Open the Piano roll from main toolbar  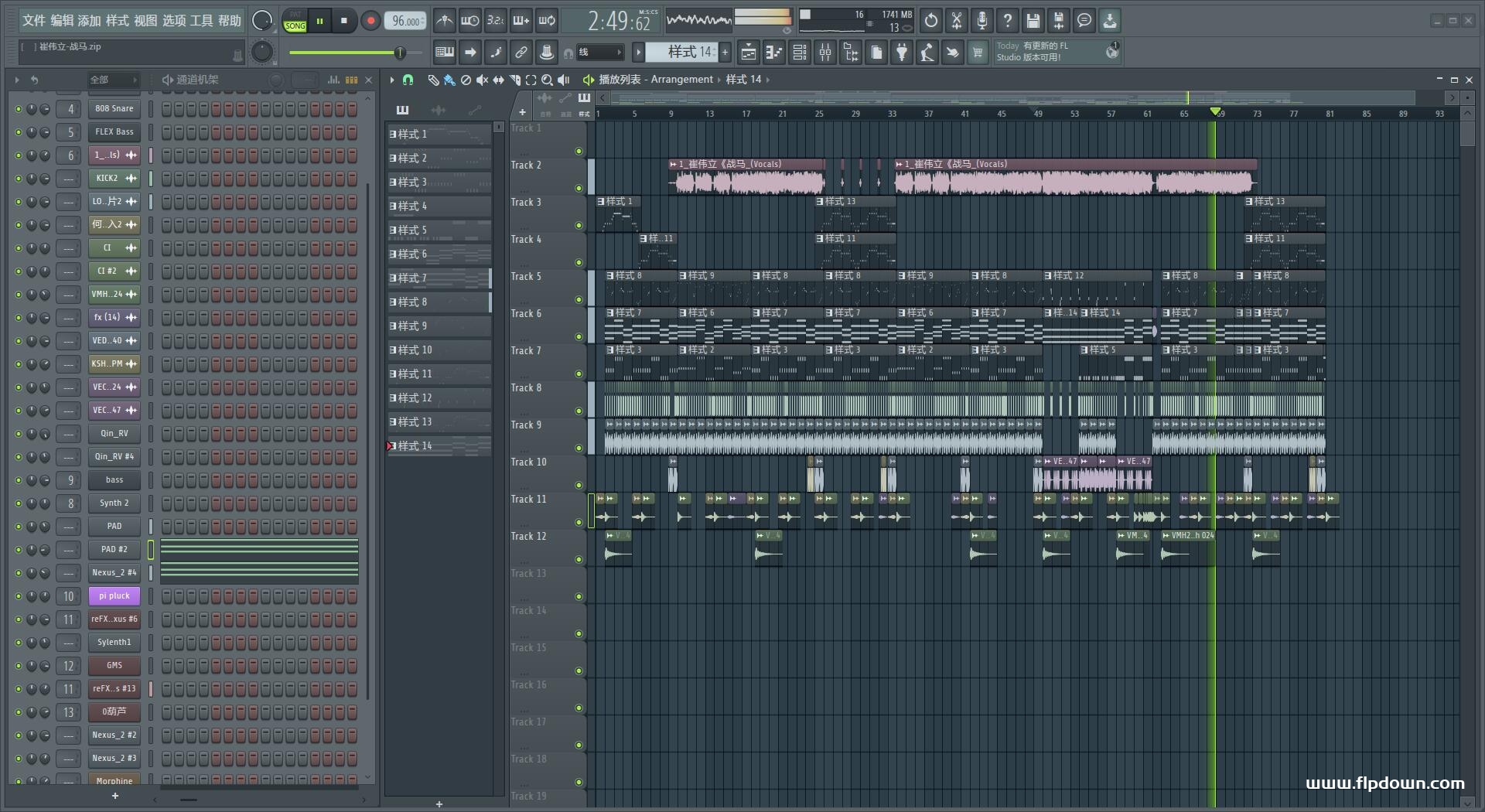click(x=773, y=53)
